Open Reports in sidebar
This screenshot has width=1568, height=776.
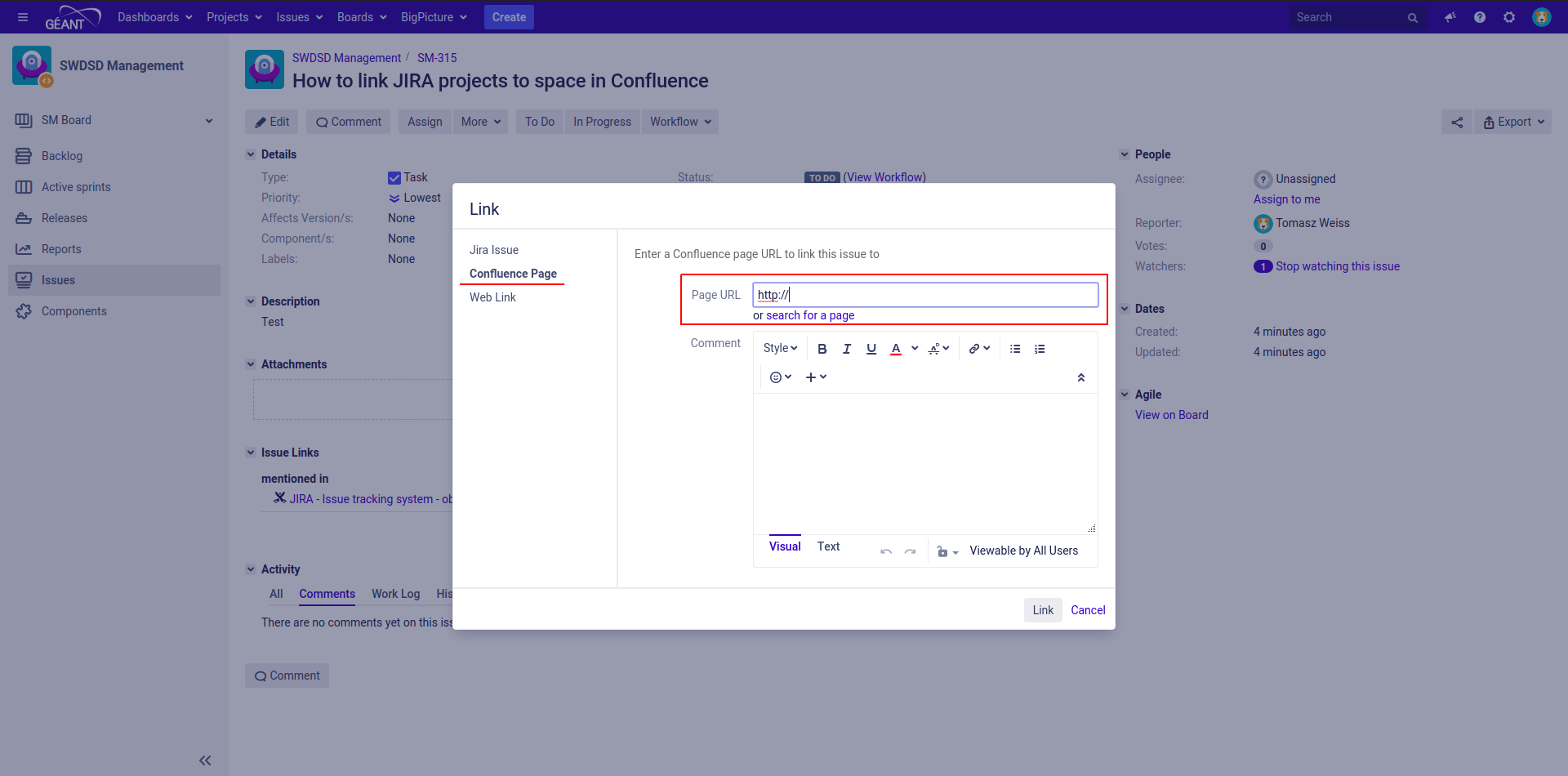pos(61,249)
